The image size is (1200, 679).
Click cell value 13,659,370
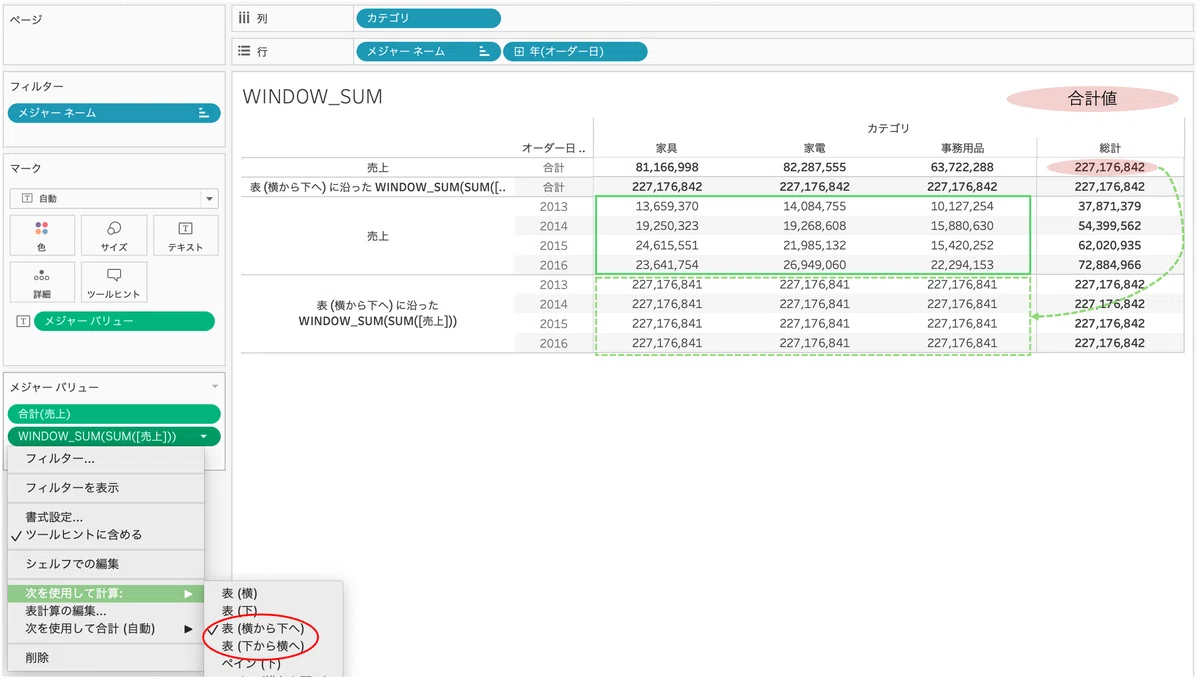pos(666,207)
